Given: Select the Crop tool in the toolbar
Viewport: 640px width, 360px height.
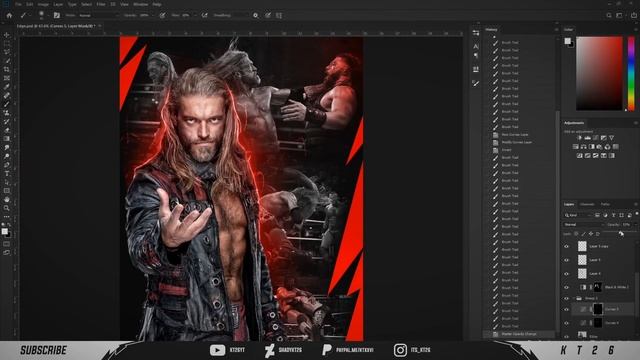Looking at the screenshot, I should click(x=7, y=69).
